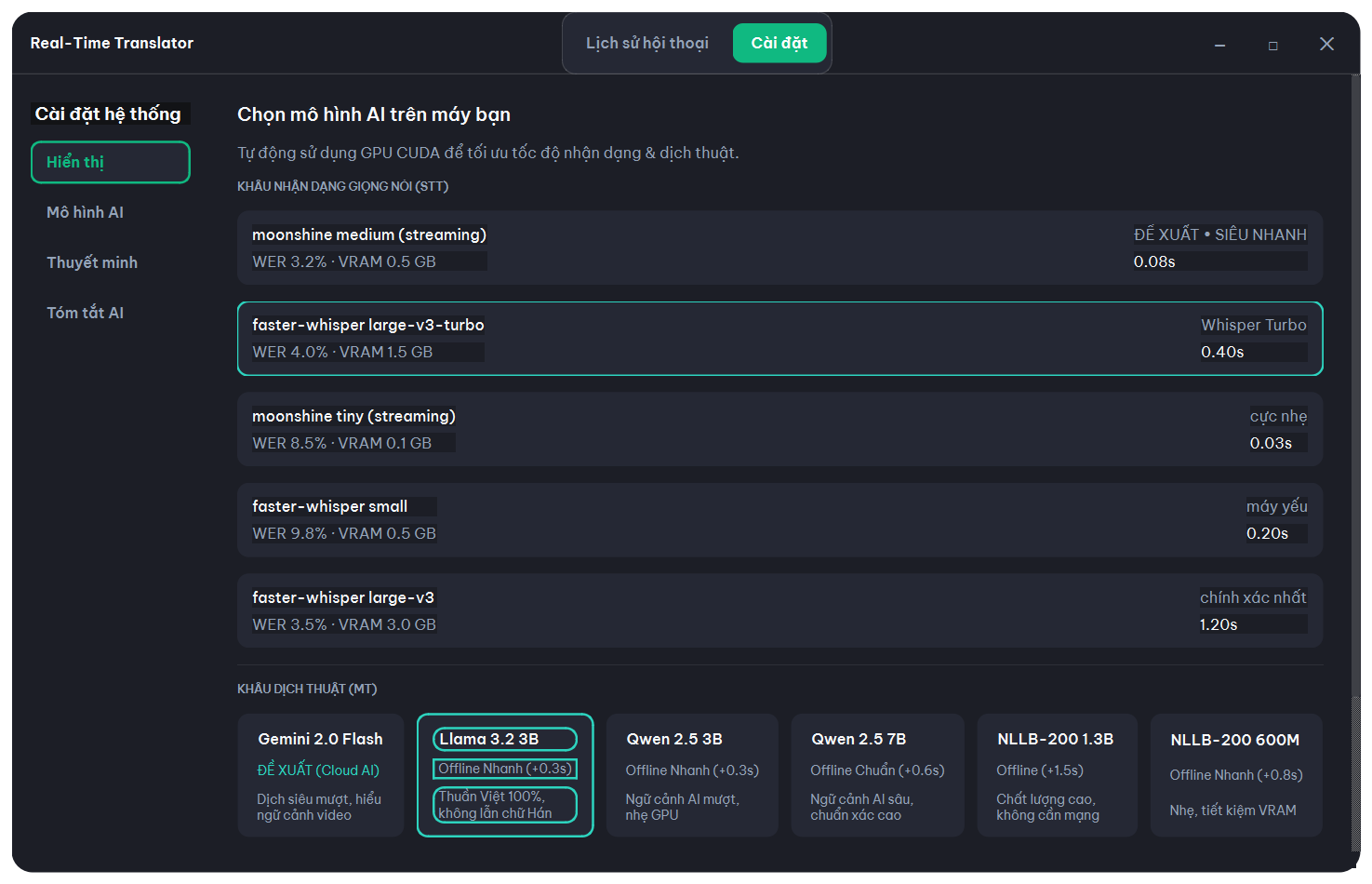Choose Llama 3.2 3B translation card
1372x884 pixels.
pos(505,775)
